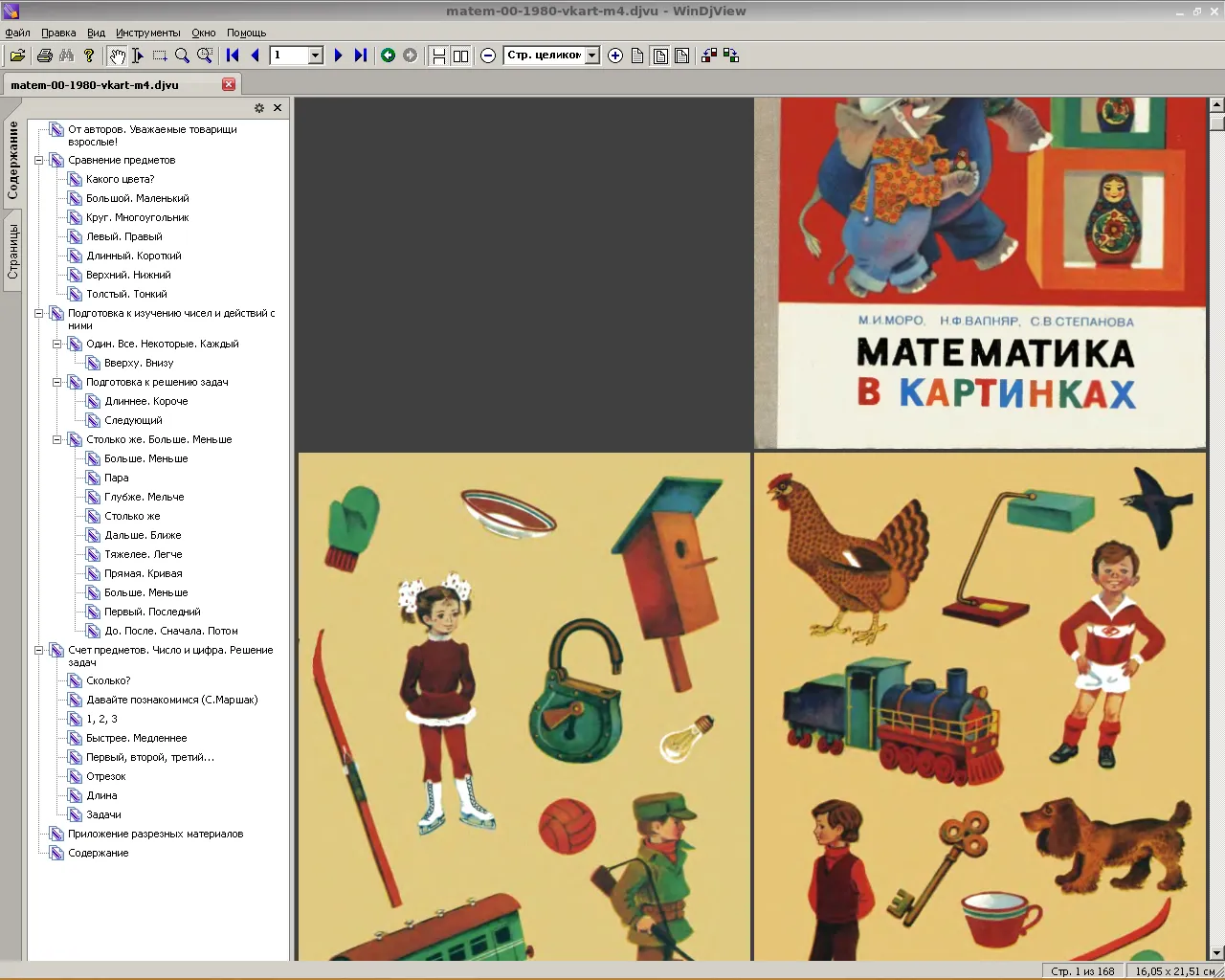Screen dimensions: 1225x980
Task: Click the document scrollbar down arrow
Action: click(x=1216, y=953)
